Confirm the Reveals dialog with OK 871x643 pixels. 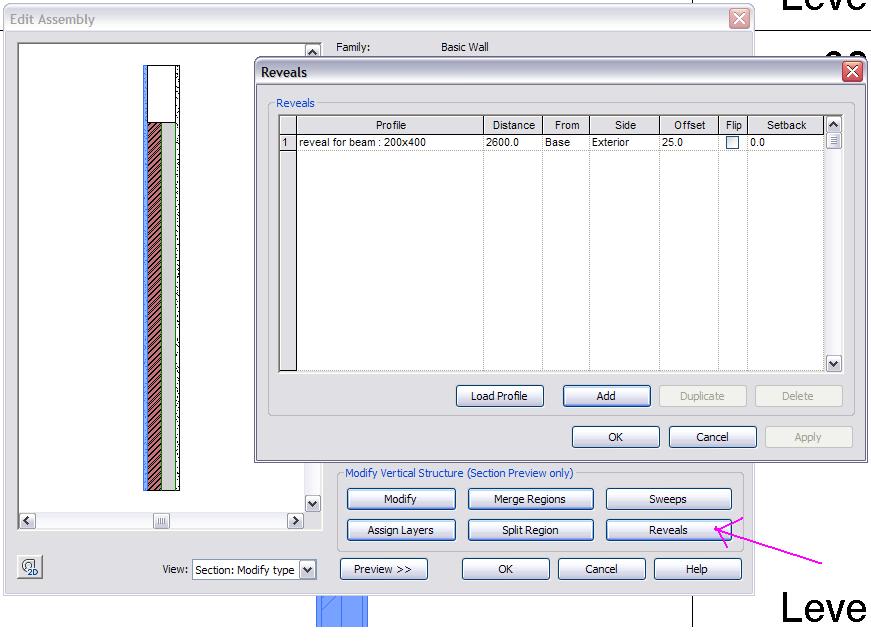615,437
